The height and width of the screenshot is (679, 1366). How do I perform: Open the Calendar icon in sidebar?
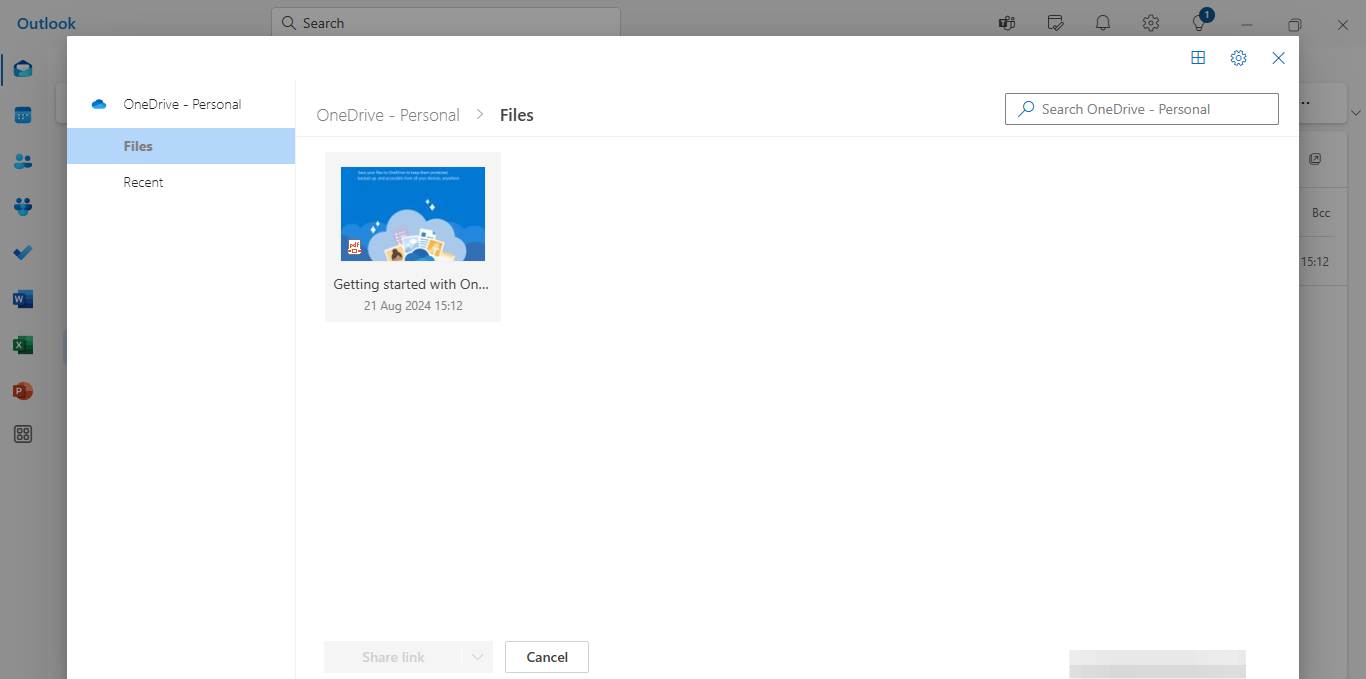[x=22, y=115]
